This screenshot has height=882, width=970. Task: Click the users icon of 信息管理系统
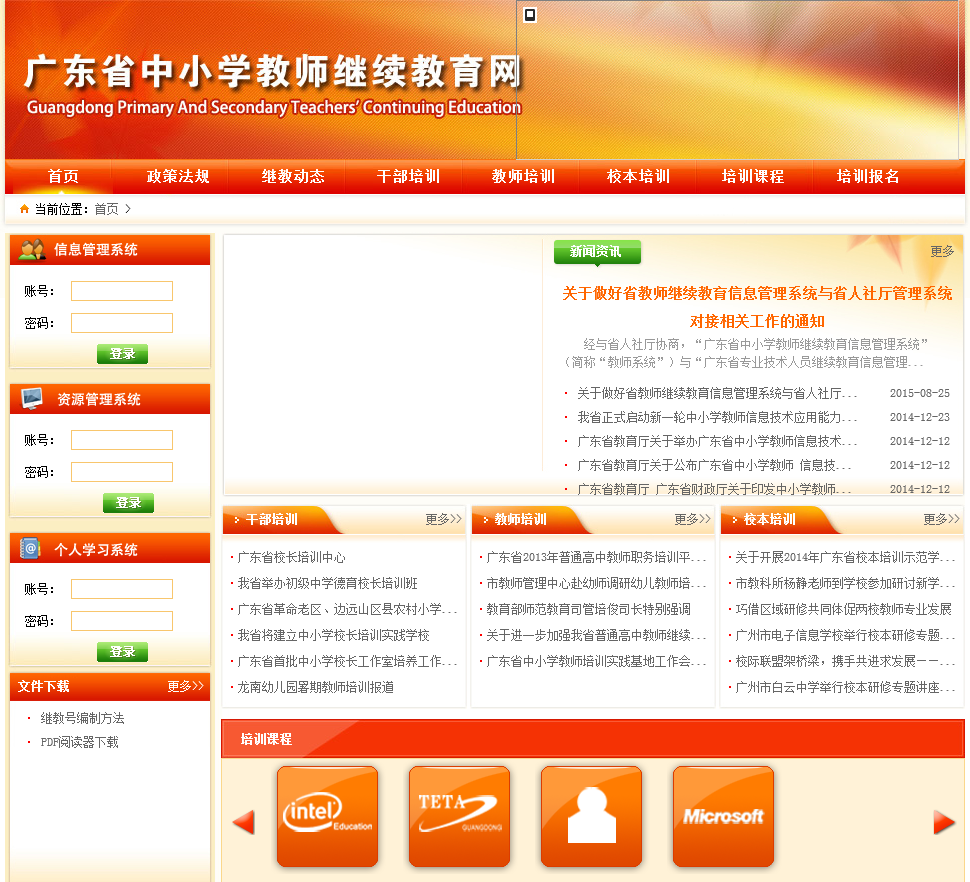tap(32, 249)
